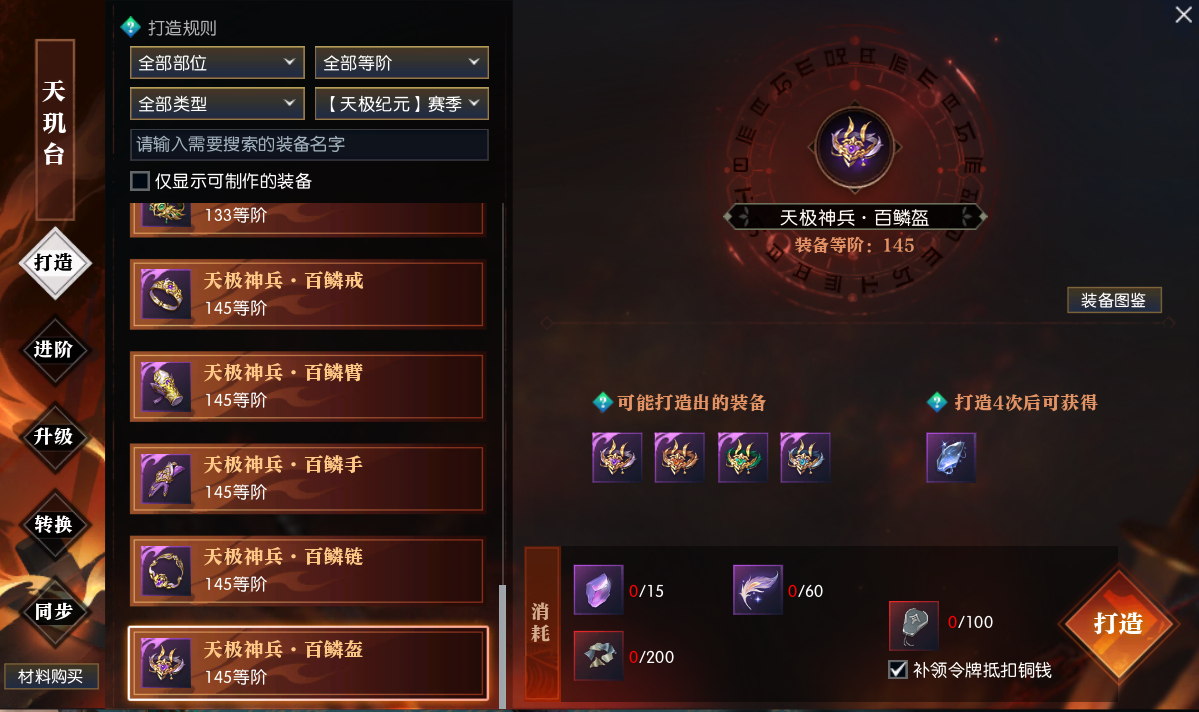Open help icon next to 打造规则

pos(130,28)
